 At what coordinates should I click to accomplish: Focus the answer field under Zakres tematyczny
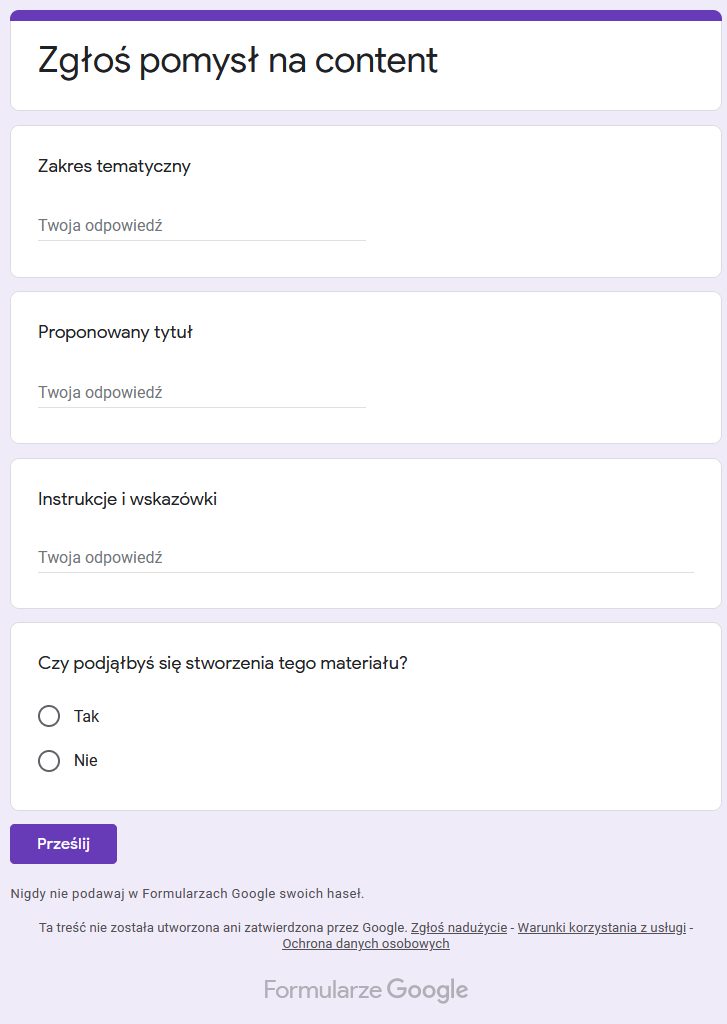(x=201, y=226)
